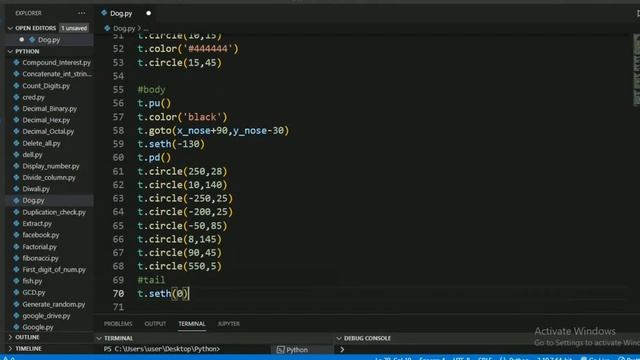Collapse the Debug Console header
640x360 pixels.
click(339, 338)
